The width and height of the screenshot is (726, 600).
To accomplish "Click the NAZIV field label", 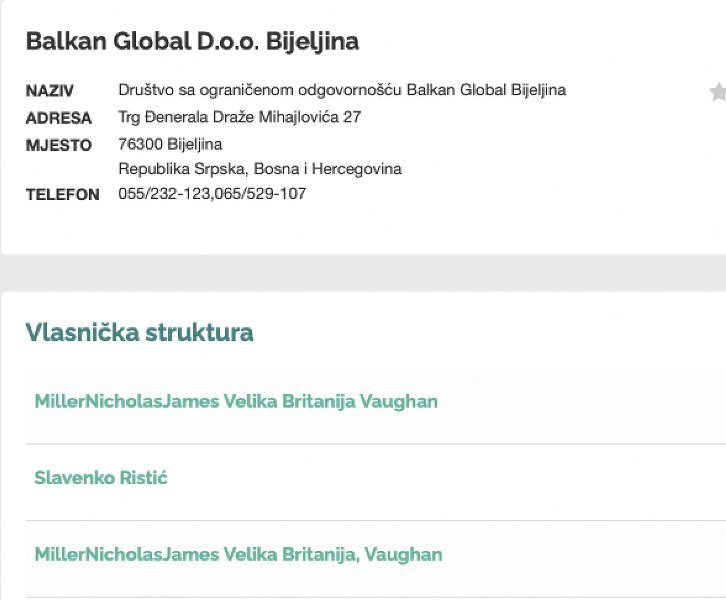I will 50,91.
